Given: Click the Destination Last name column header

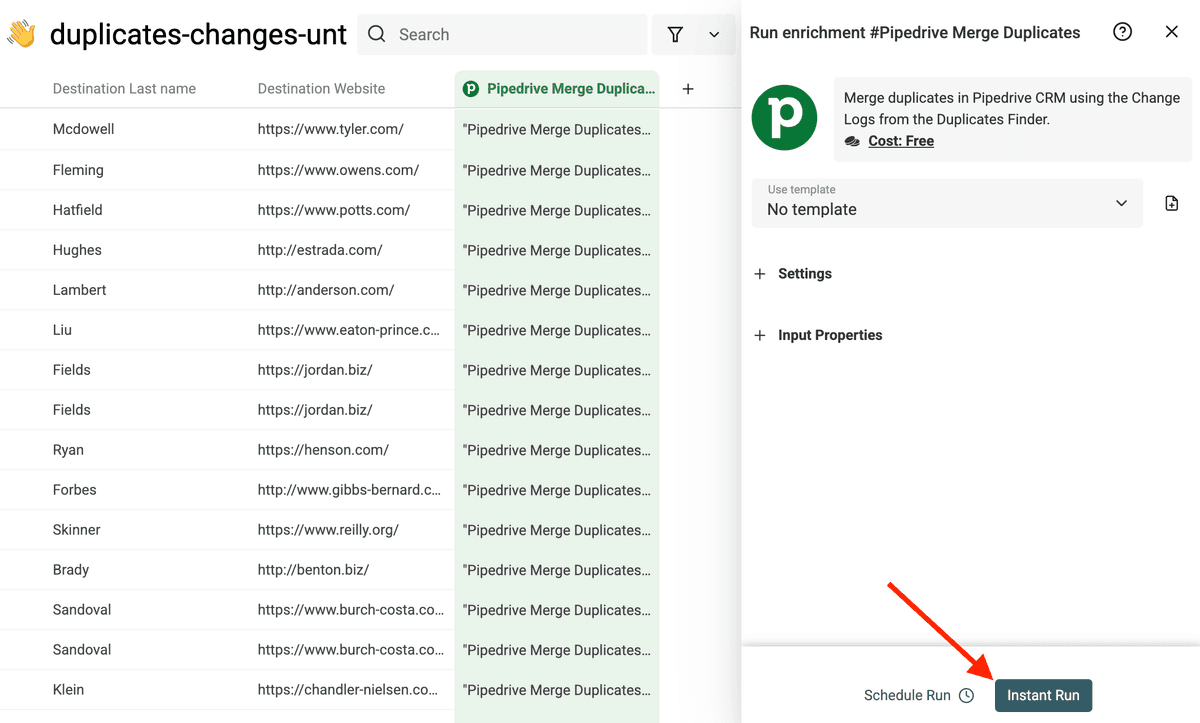Looking at the screenshot, I should click(x=124, y=89).
